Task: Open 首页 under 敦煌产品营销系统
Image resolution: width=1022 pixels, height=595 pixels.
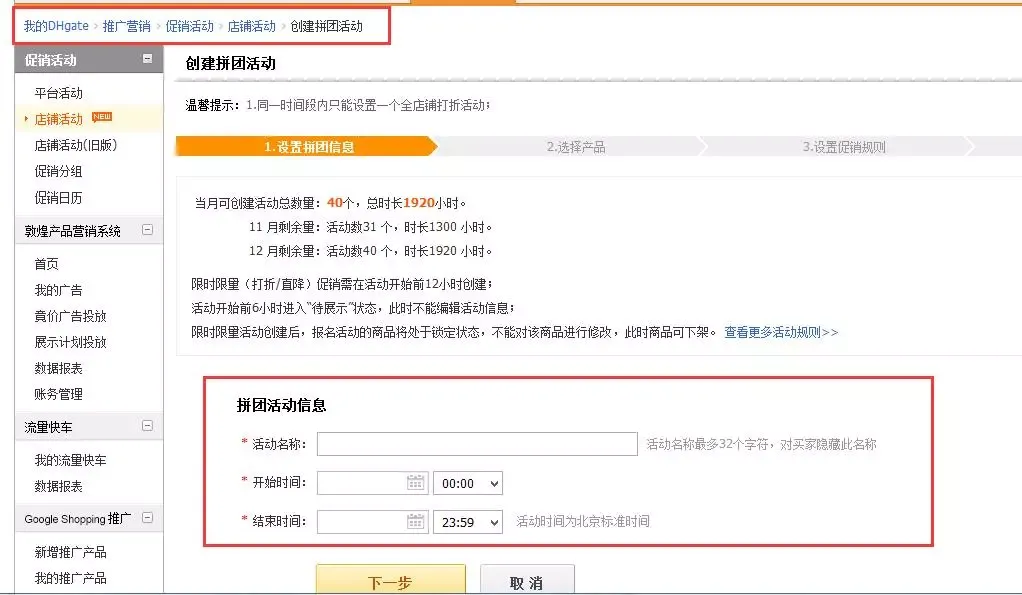Action: coord(46,264)
